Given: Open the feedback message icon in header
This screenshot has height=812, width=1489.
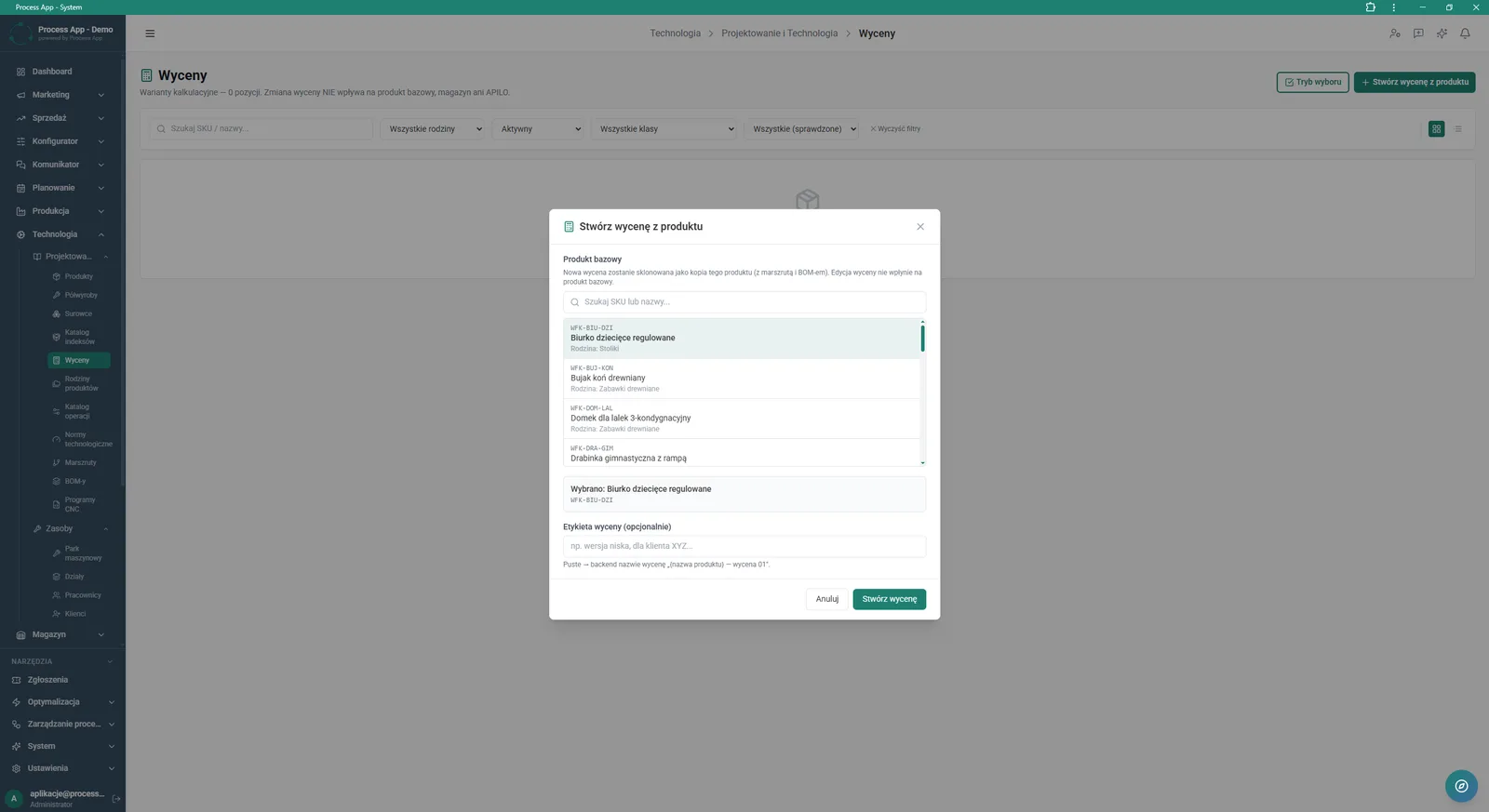Looking at the screenshot, I should [1418, 33].
